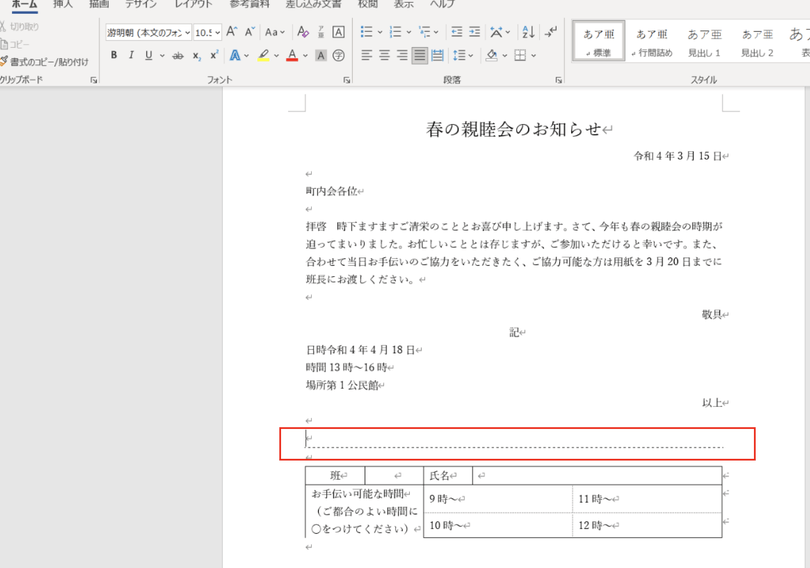Toggle bold formatting
Screen dimensions: 810x568
(x=114, y=56)
